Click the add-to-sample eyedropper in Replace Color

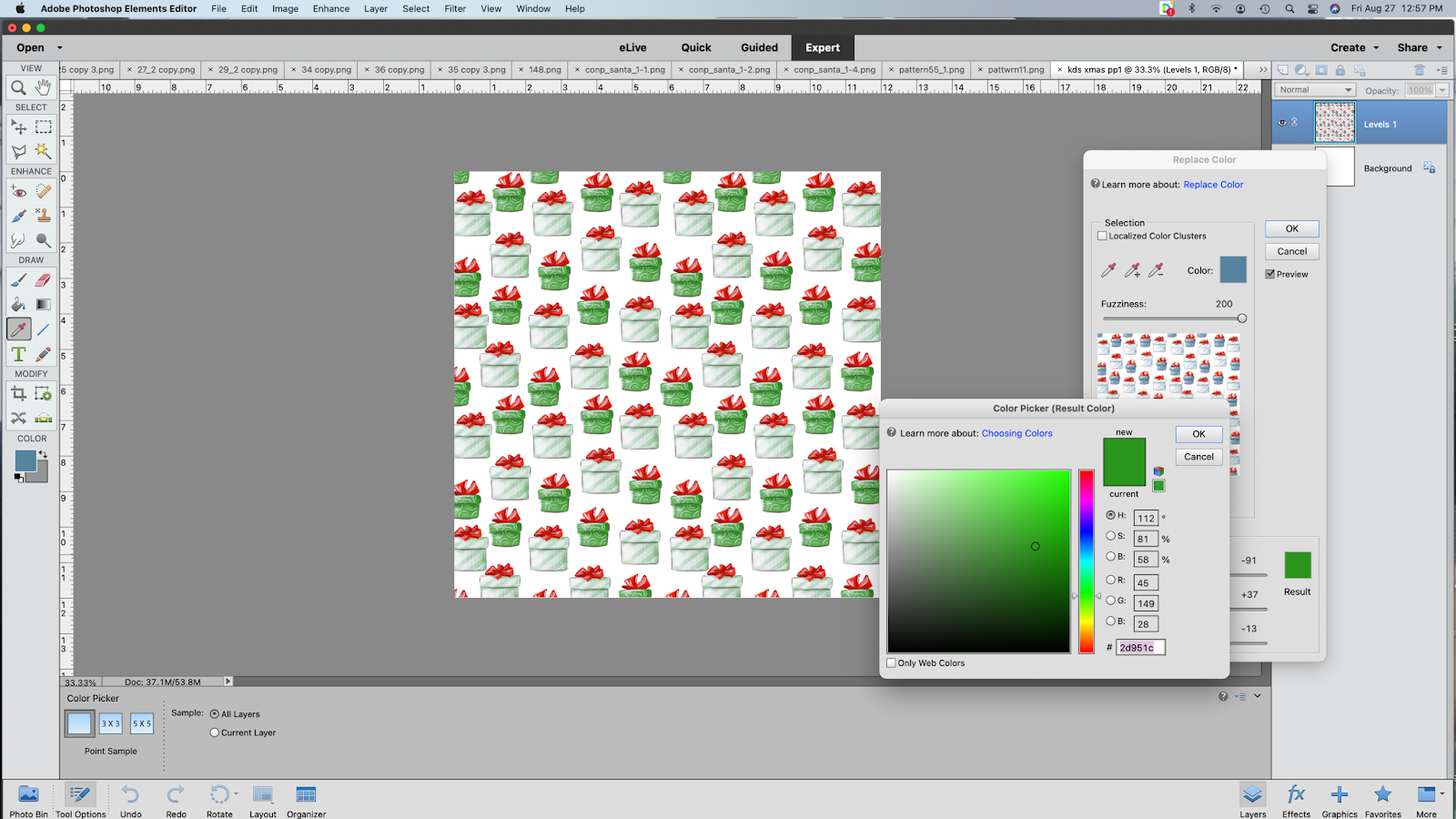pyautogui.click(x=1132, y=270)
